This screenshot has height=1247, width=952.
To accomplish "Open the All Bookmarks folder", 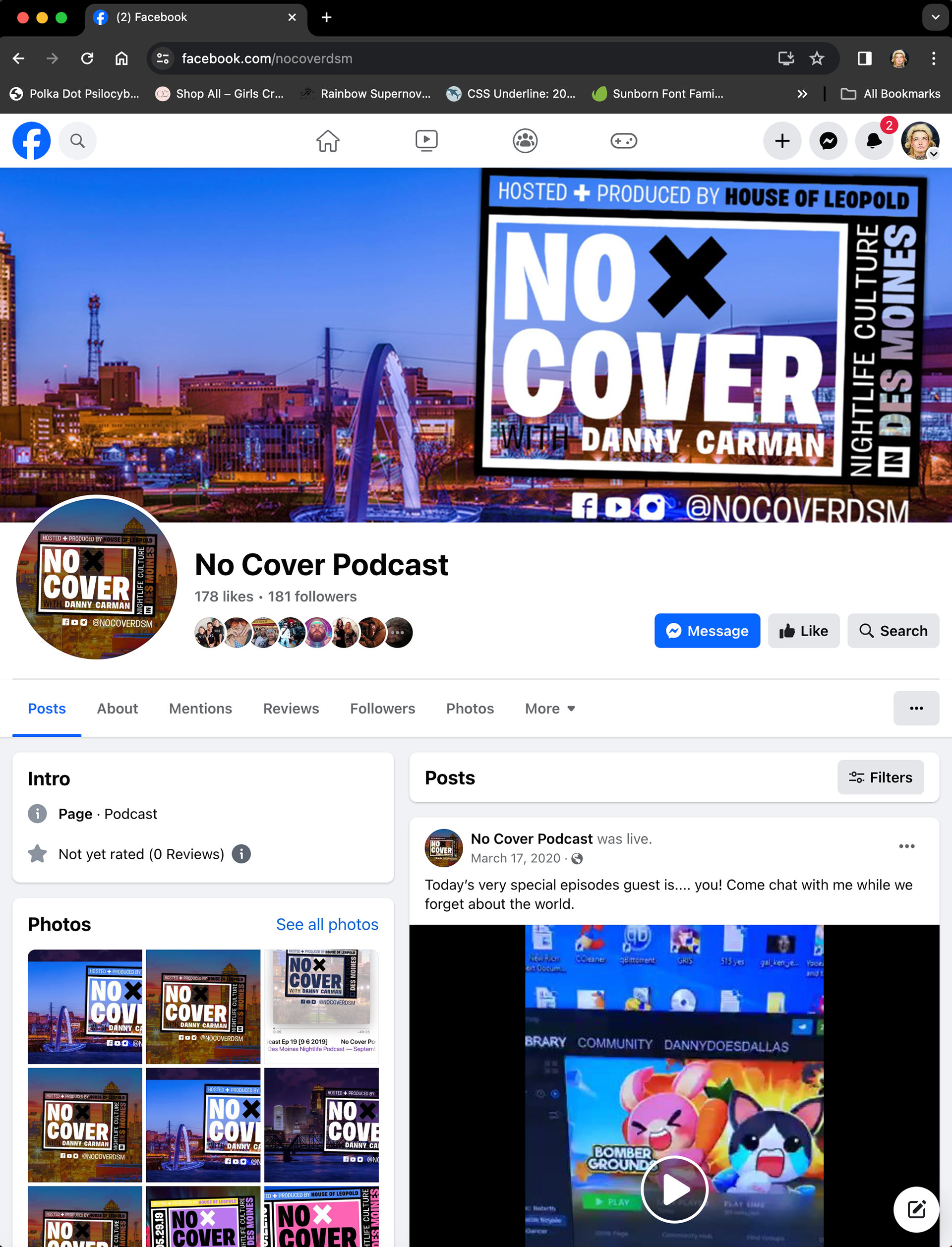I will (x=891, y=94).
